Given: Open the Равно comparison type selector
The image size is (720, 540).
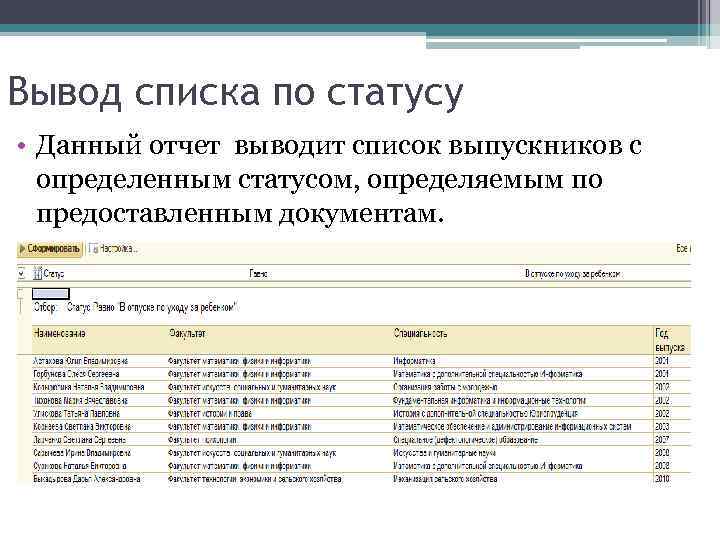Looking at the screenshot, I should 258,274.
